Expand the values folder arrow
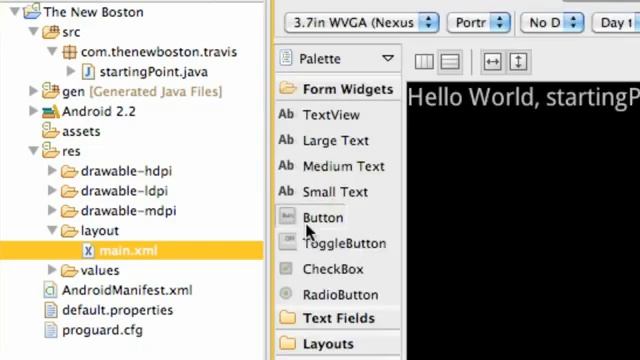 click(x=52, y=270)
